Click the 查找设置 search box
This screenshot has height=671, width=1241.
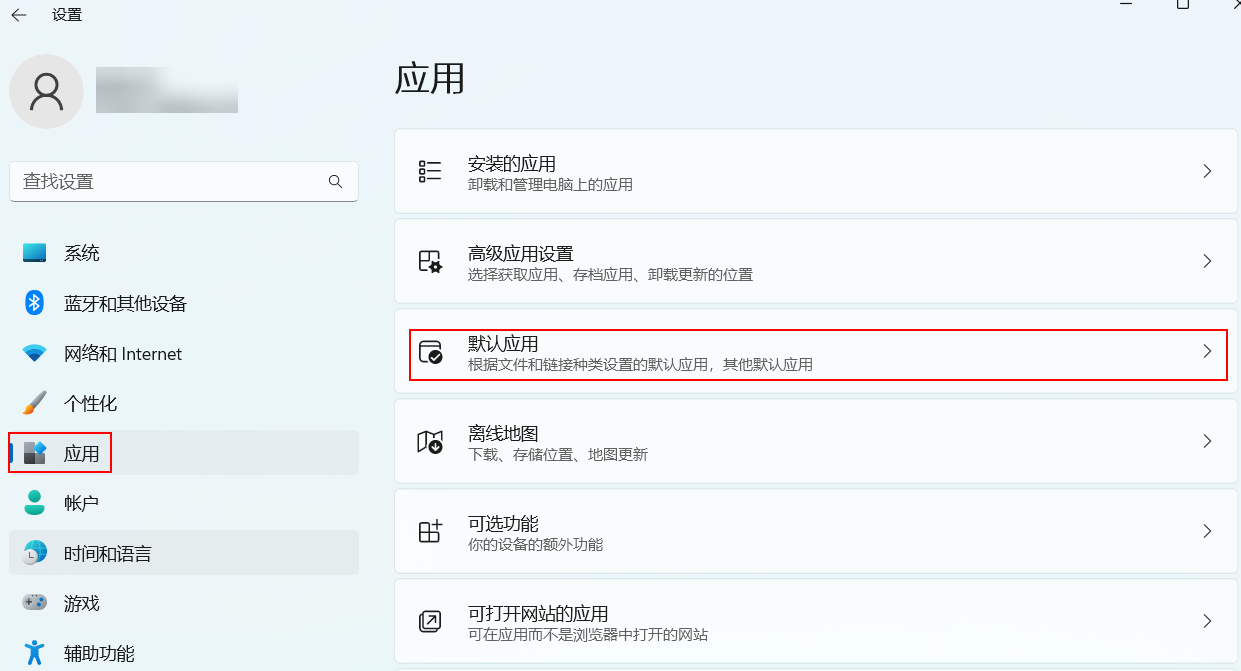[x=170, y=181]
